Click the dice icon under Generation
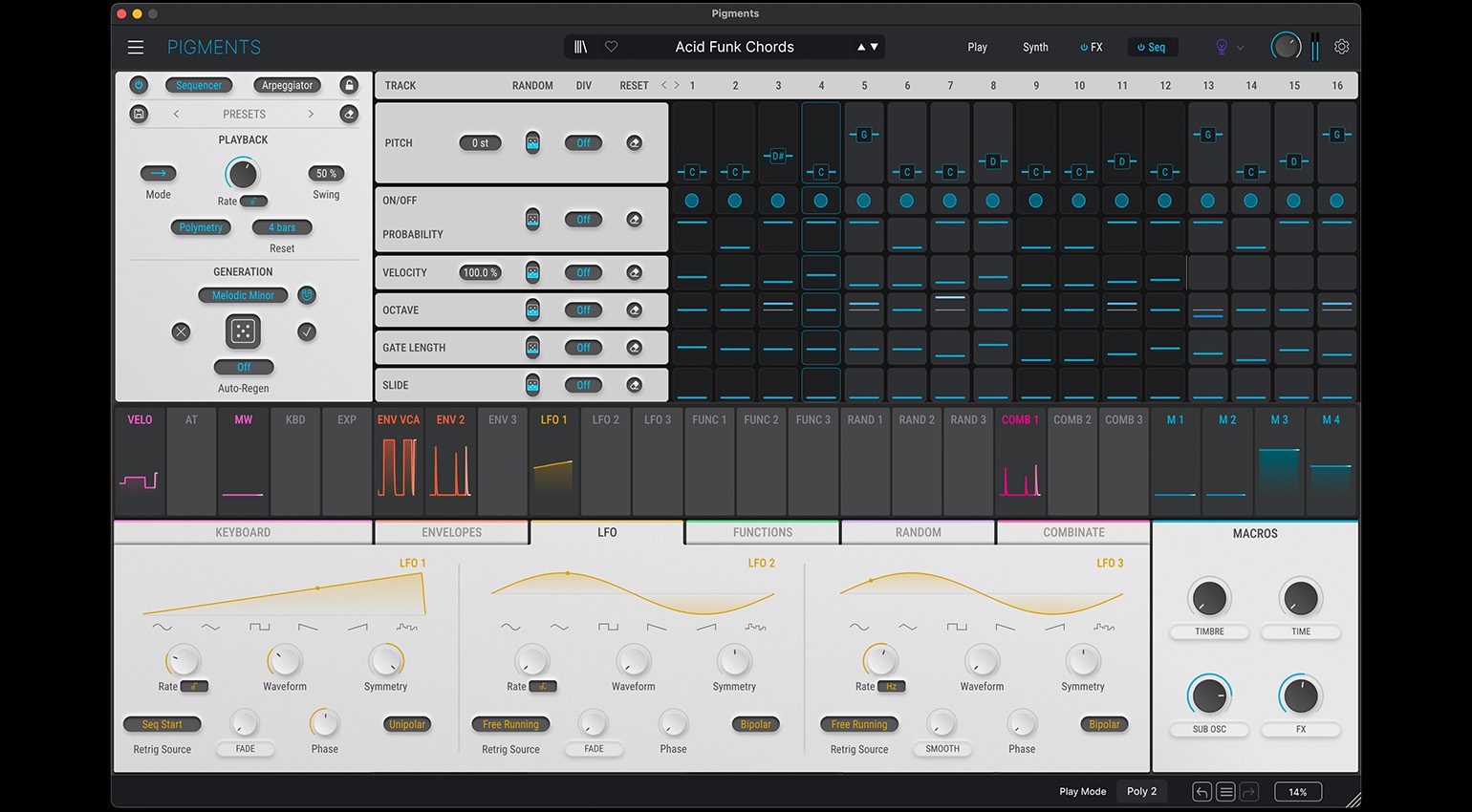This screenshot has width=1472, height=812. pos(243,331)
